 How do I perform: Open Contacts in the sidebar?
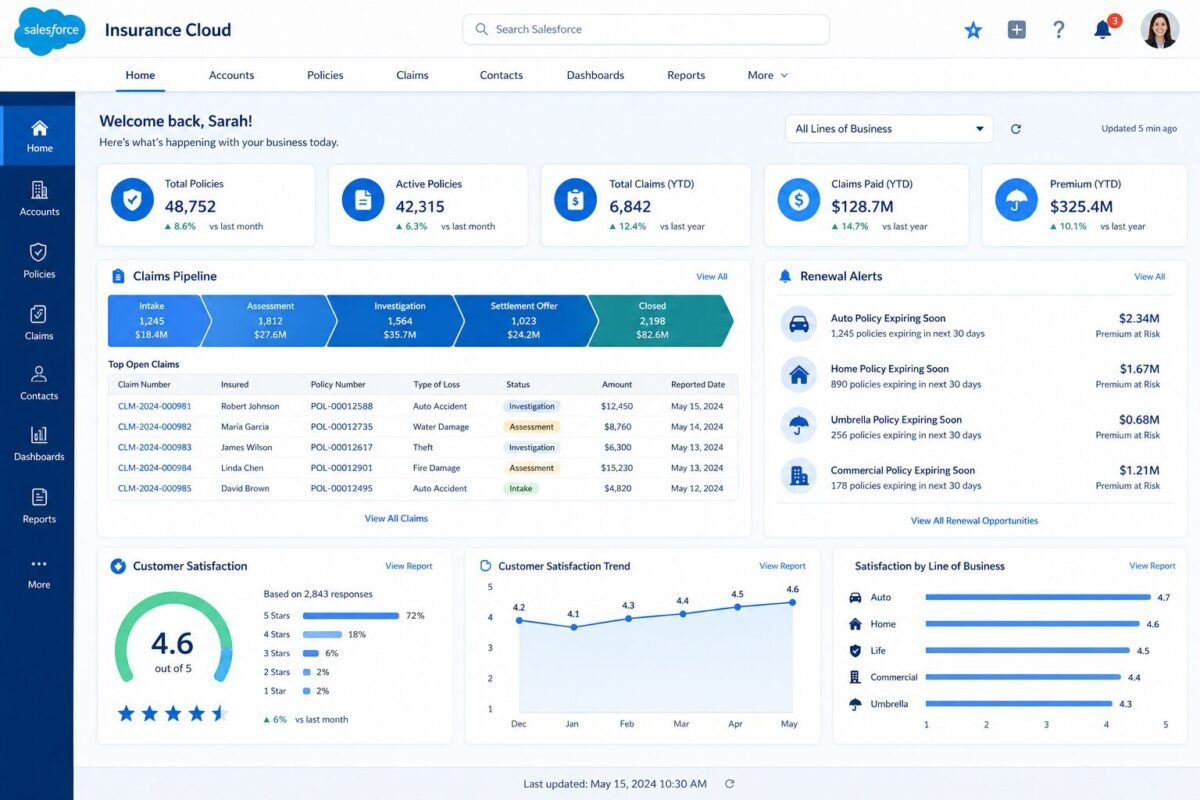tap(39, 383)
